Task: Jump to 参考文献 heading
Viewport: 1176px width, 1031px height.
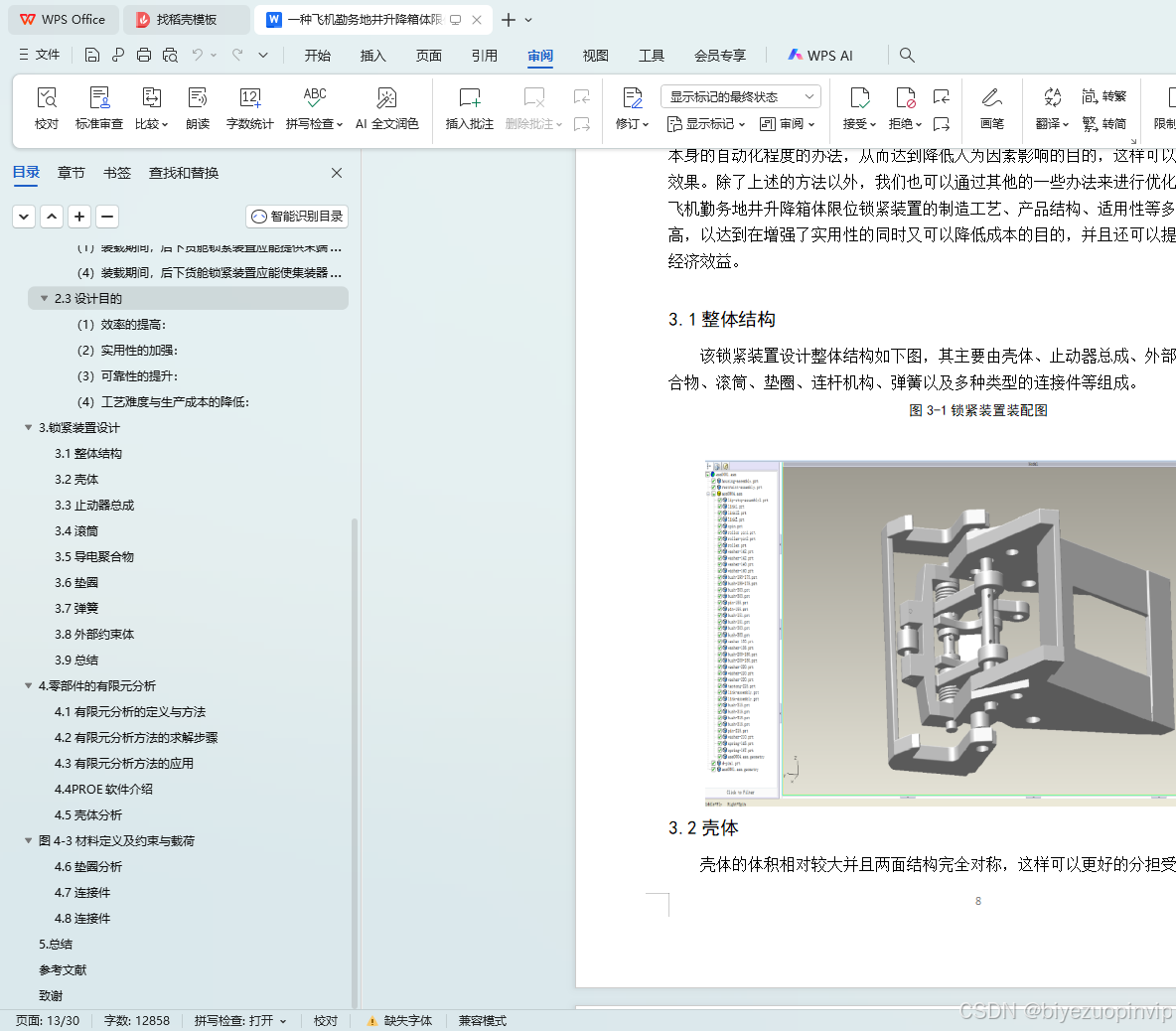Action: (63, 970)
